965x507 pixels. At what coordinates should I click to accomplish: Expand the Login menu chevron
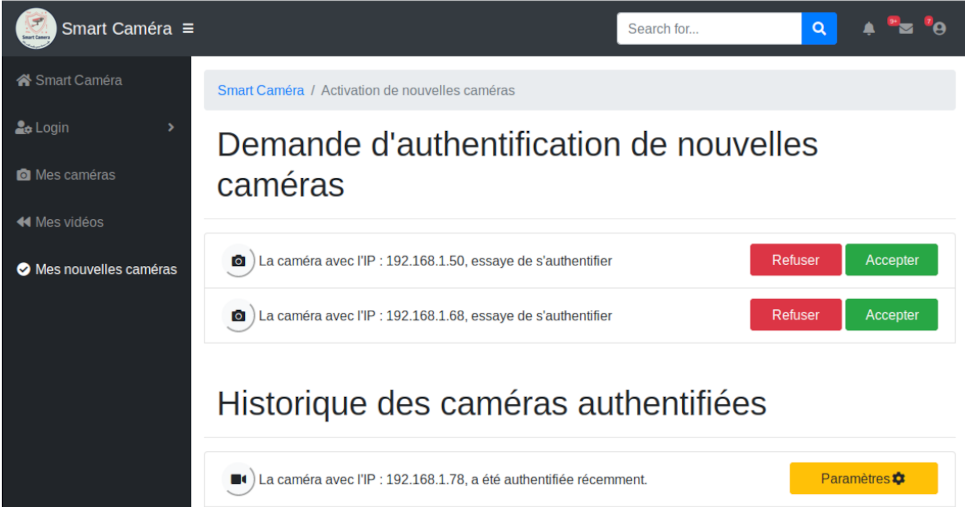(171, 128)
